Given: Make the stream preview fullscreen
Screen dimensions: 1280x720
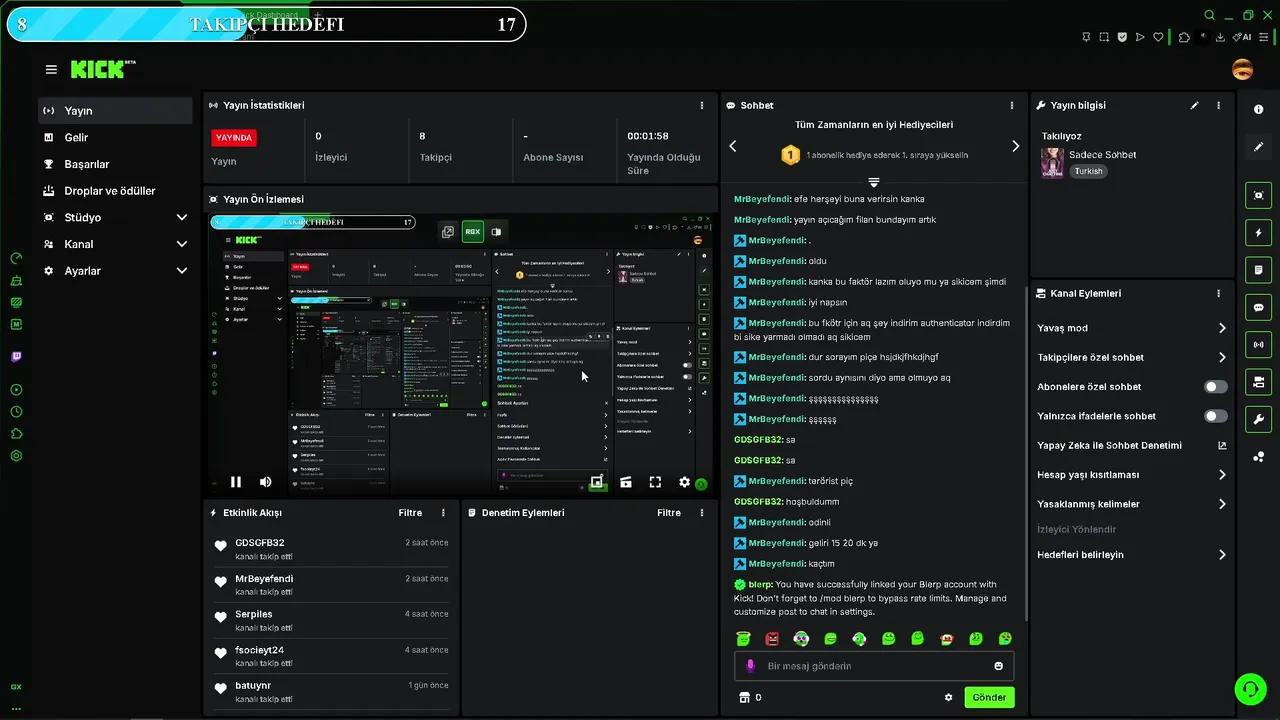Looking at the screenshot, I should click(655, 482).
